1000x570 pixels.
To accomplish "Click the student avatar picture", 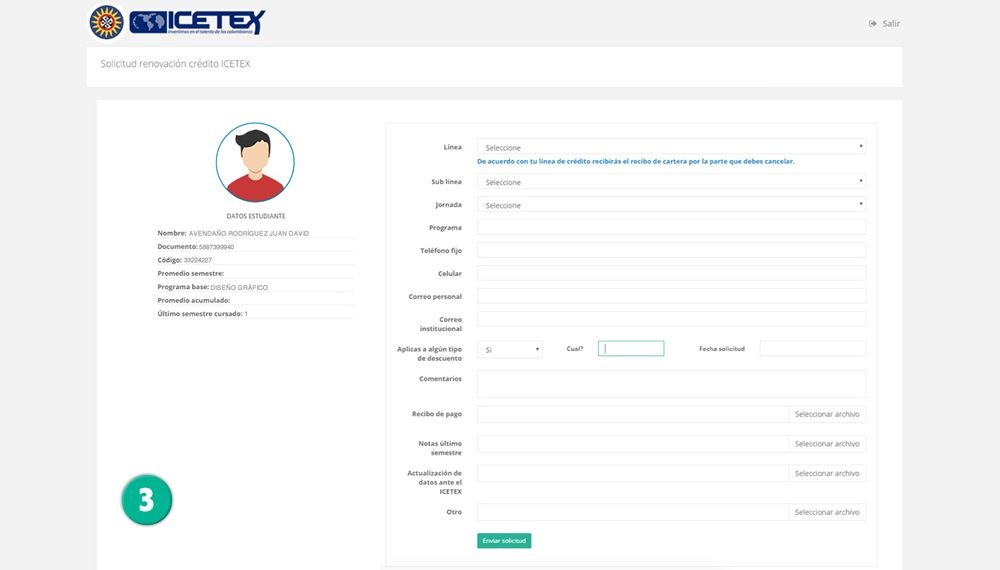I will [255, 162].
